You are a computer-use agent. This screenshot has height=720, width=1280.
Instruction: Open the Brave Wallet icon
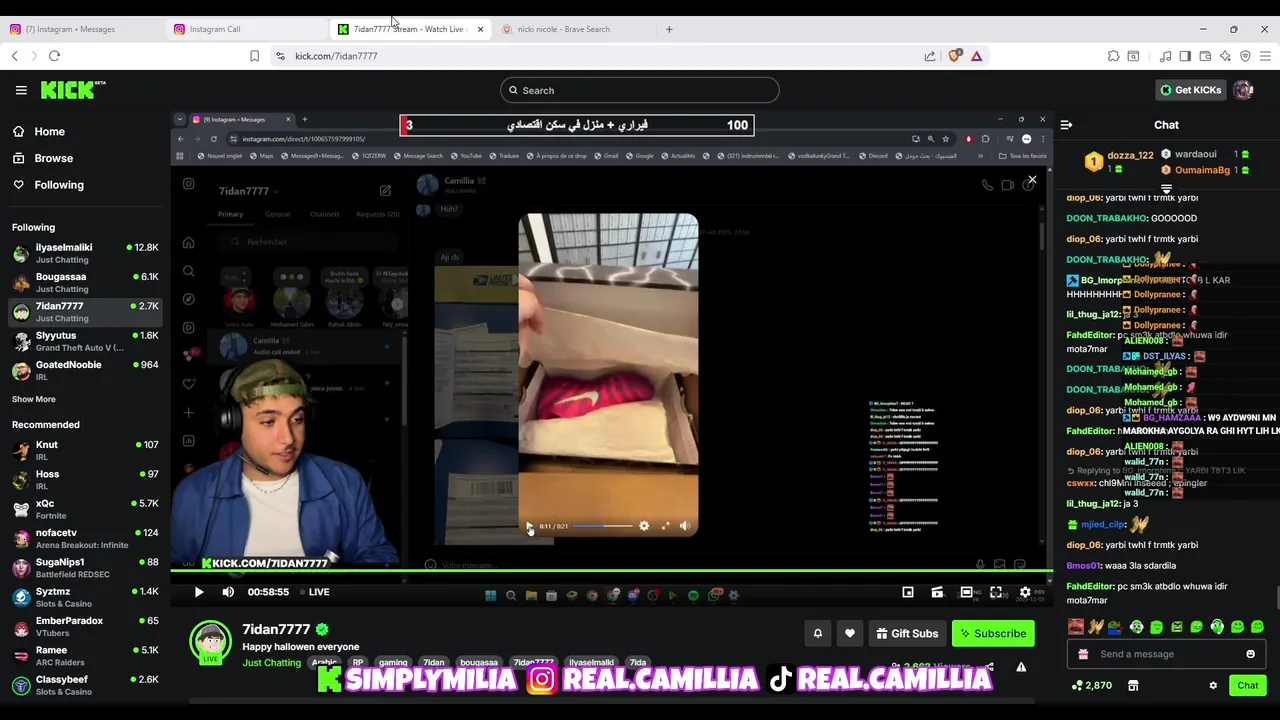pyautogui.click(x=1205, y=56)
